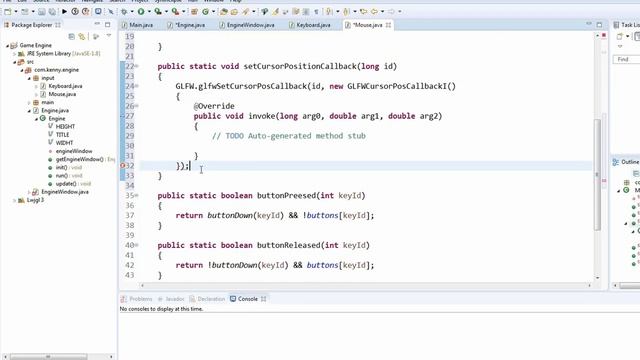The width and height of the screenshot is (640, 360).
Task: Open the Declaration tab
Action: point(207,299)
